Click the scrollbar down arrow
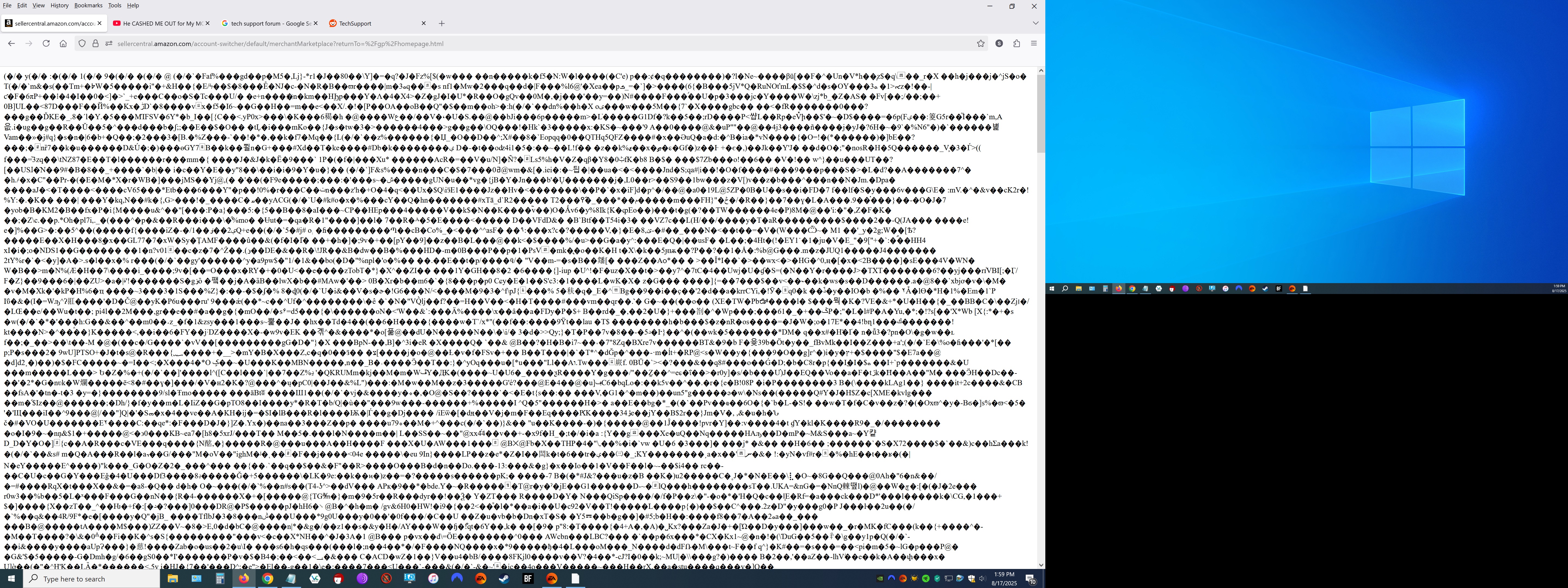This screenshot has height=588, width=1568. click(x=1041, y=565)
